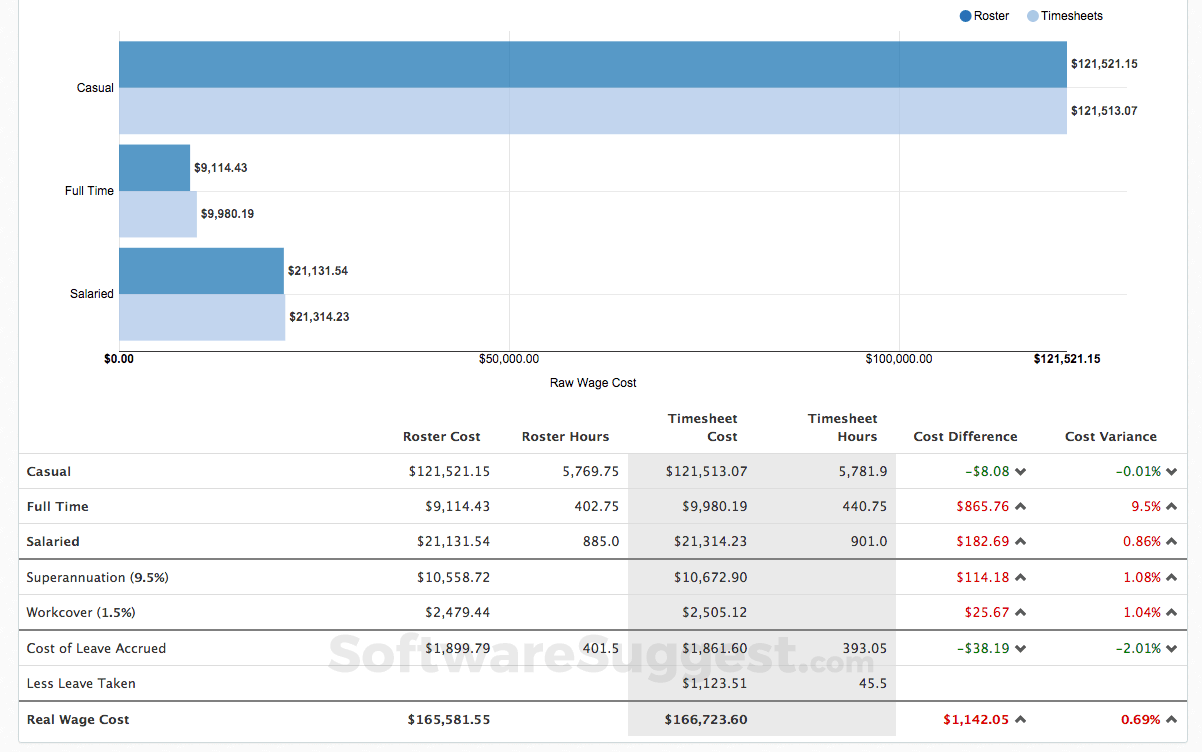The image size is (1202, 752).
Task: Toggle the Roster series in the legend
Action: 984,15
